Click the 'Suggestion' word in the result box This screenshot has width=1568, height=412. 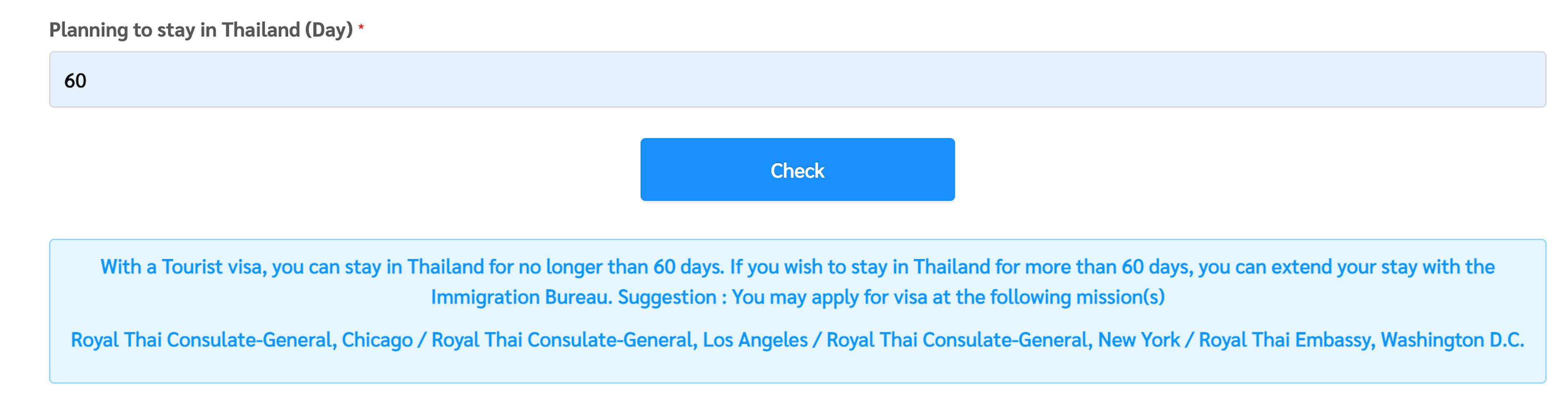point(667,298)
